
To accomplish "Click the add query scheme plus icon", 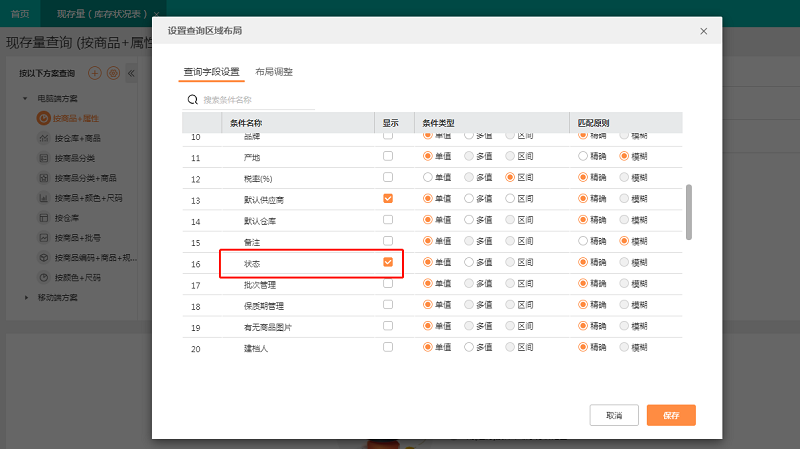I will 94,73.
